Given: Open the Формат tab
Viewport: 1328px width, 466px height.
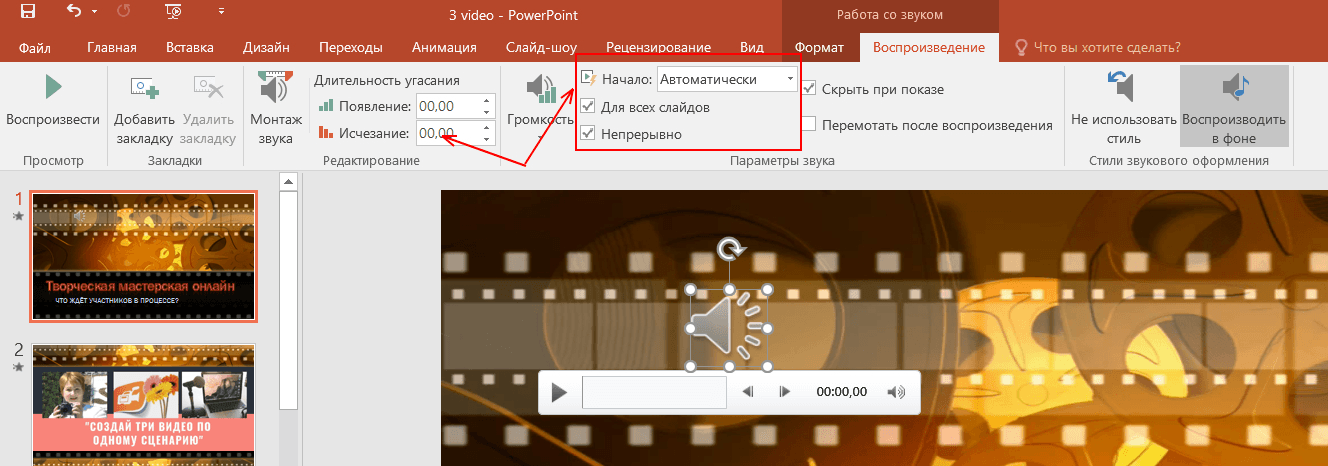Looking at the screenshot, I should coord(819,47).
